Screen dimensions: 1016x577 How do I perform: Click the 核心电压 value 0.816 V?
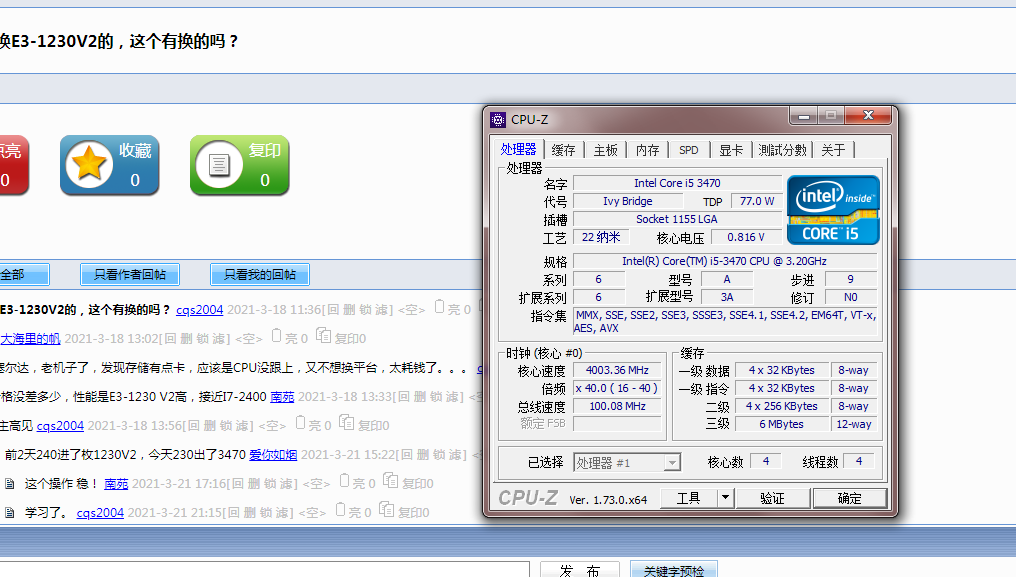click(746, 237)
